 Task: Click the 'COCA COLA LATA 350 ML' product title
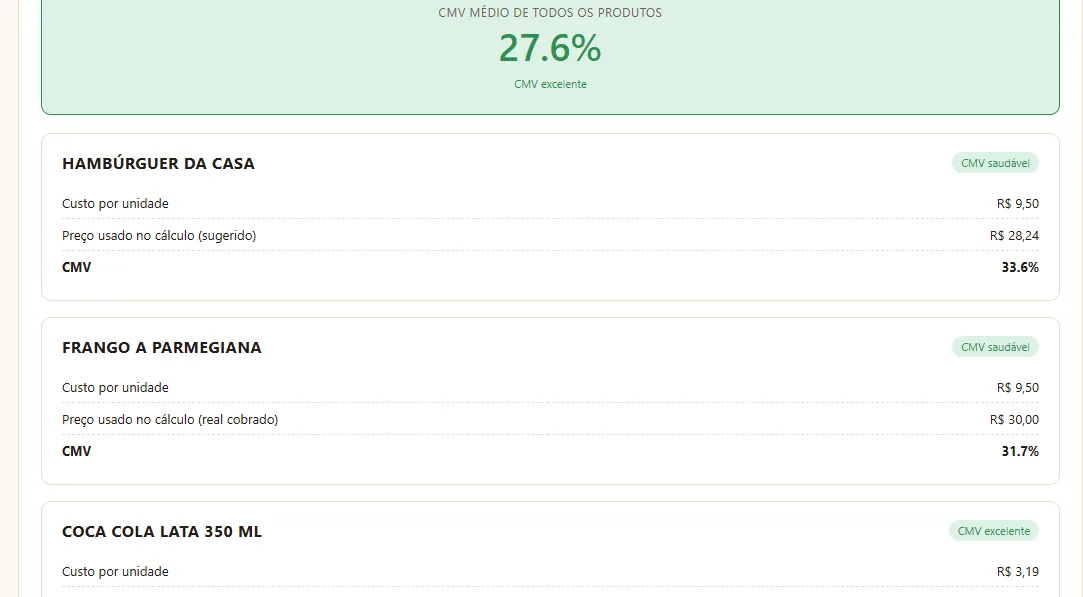pyautogui.click(x=162, y=531)
